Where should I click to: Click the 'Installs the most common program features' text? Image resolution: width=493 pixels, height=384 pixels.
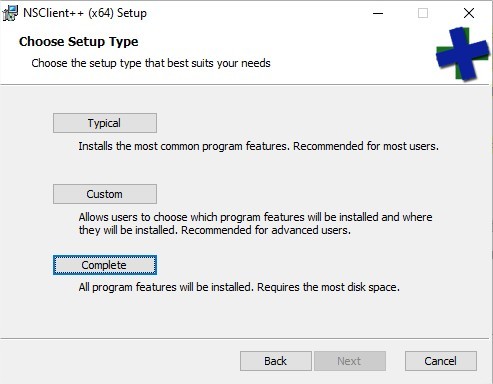click(x=184, y=146)
